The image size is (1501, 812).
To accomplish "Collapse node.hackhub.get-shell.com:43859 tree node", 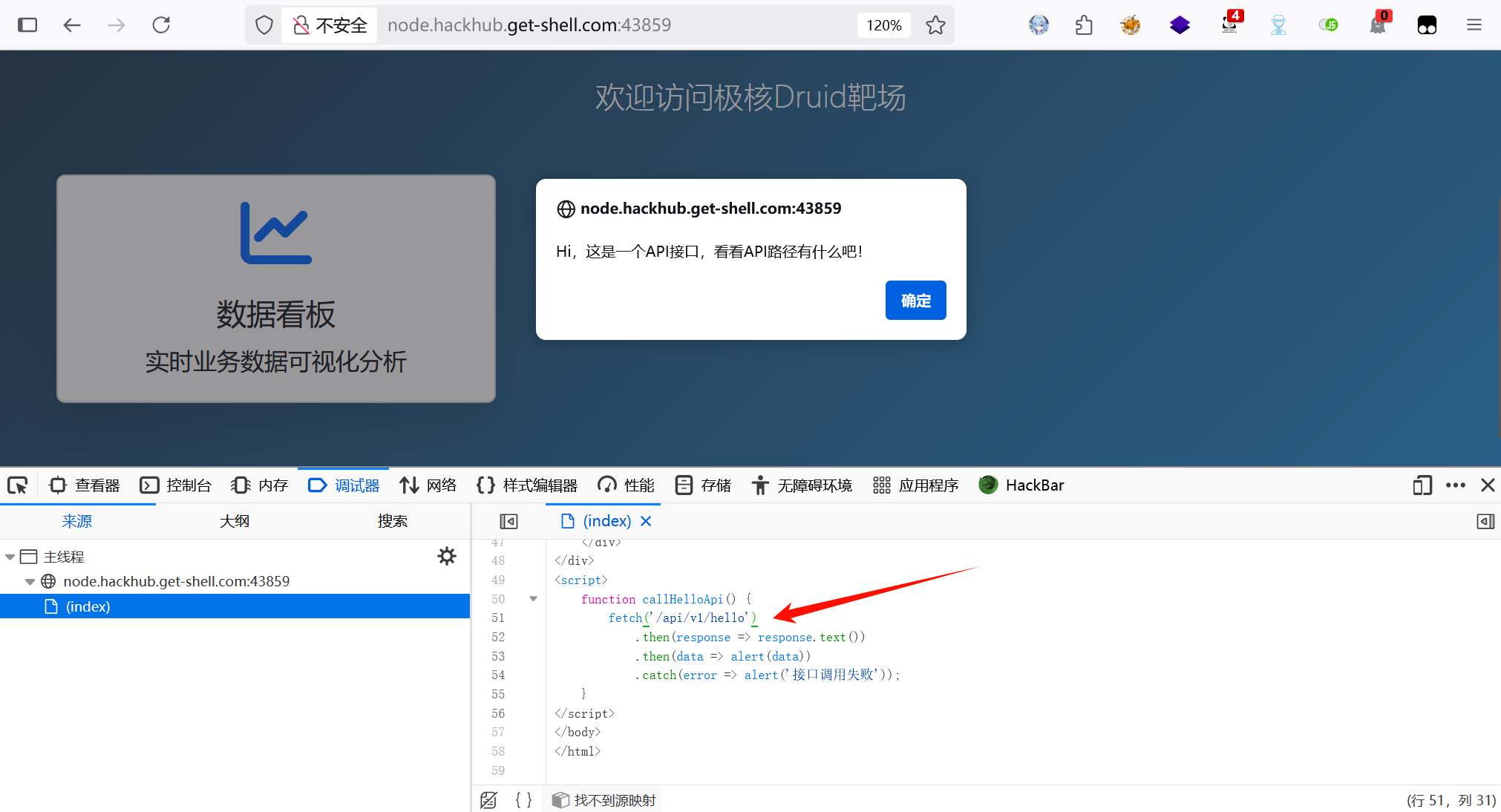I will (30, 582).
